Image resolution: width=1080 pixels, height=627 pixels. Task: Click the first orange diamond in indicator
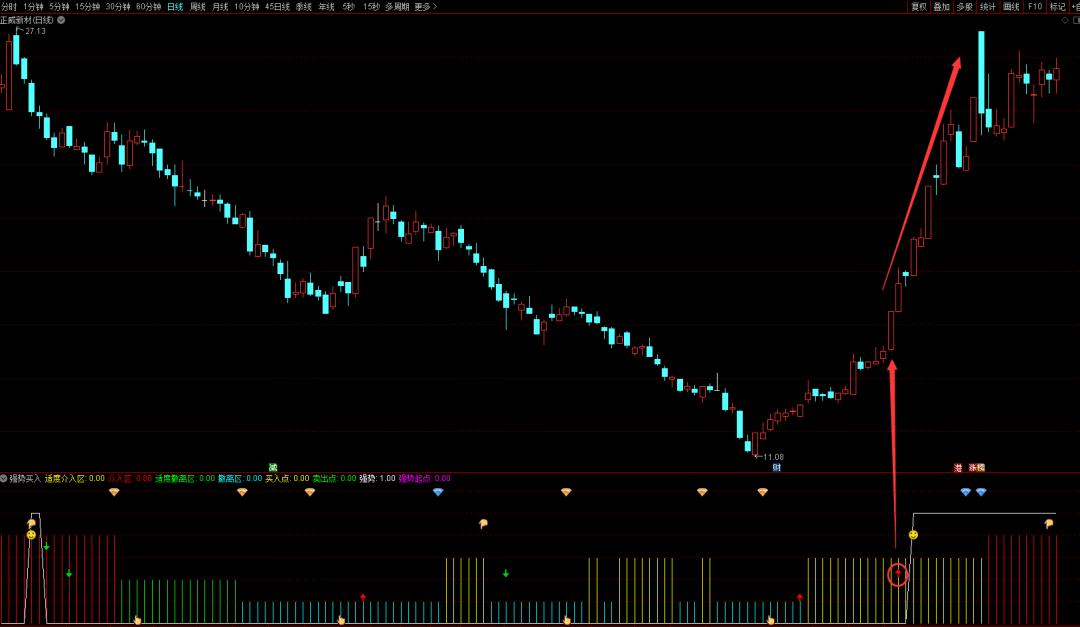pos(114,492)
